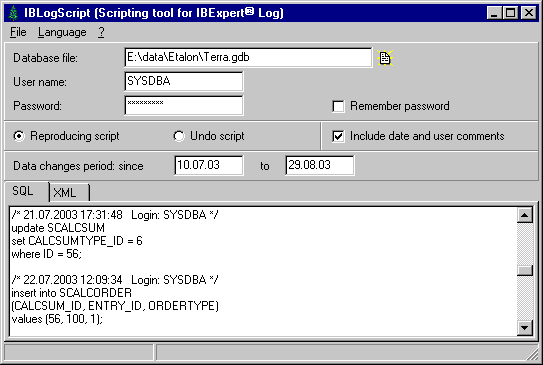Click the comment '22.07.2003 12:09:34'

pos(73,280)
